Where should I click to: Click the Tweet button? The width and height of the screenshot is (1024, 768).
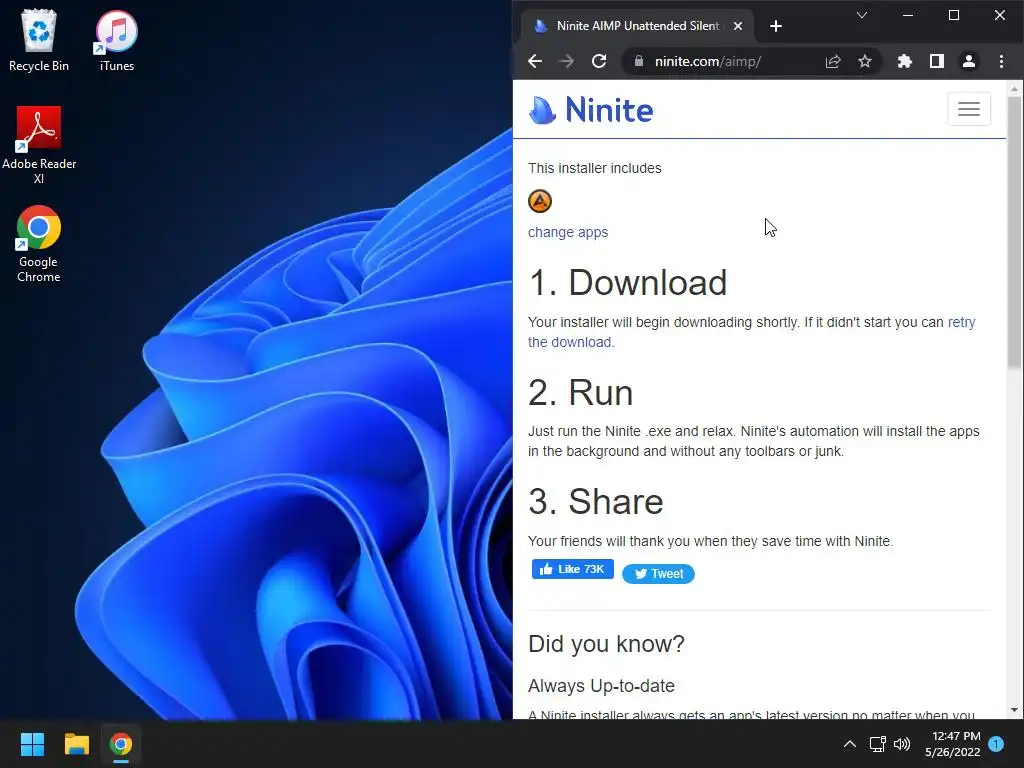658,573
